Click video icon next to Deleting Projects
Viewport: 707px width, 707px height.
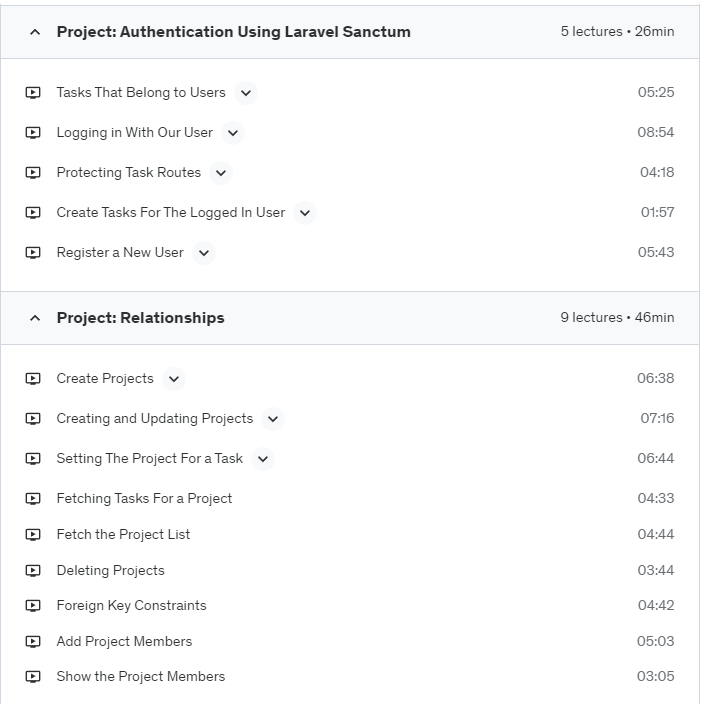[33, 571]
